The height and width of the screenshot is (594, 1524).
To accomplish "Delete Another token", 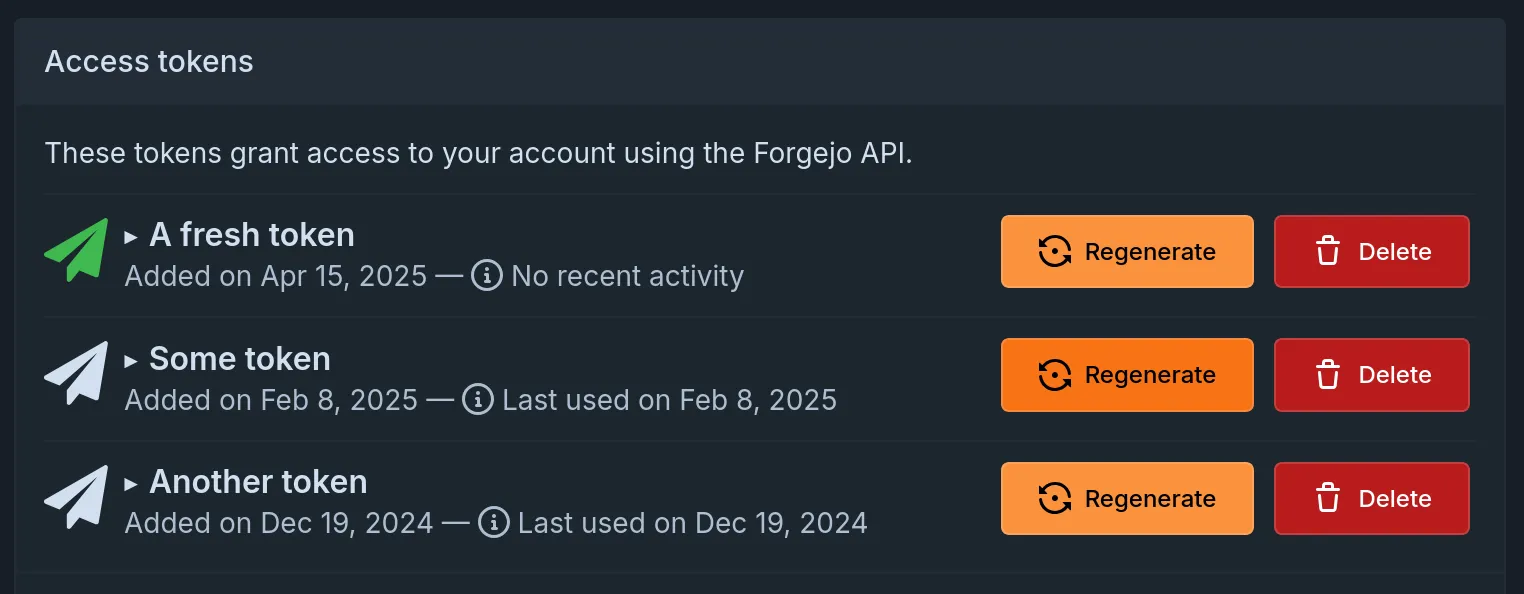I will (1371, 498).
